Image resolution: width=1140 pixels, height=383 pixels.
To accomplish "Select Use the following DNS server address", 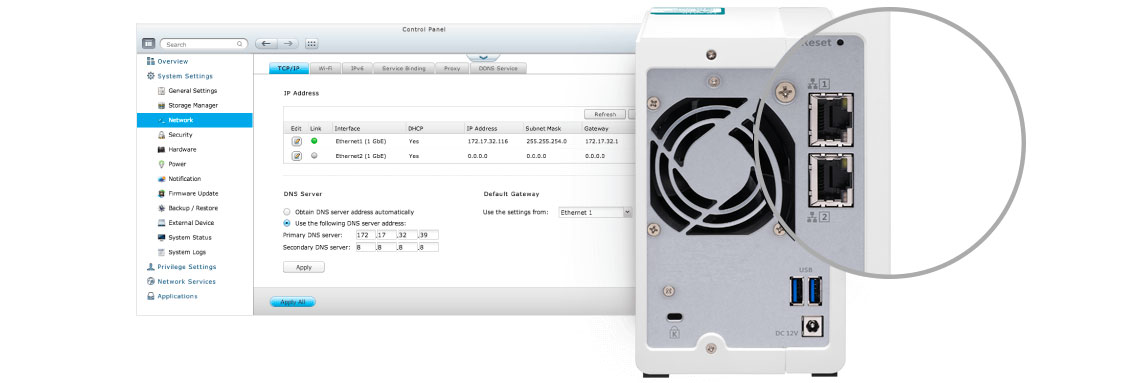I will 286,223.
